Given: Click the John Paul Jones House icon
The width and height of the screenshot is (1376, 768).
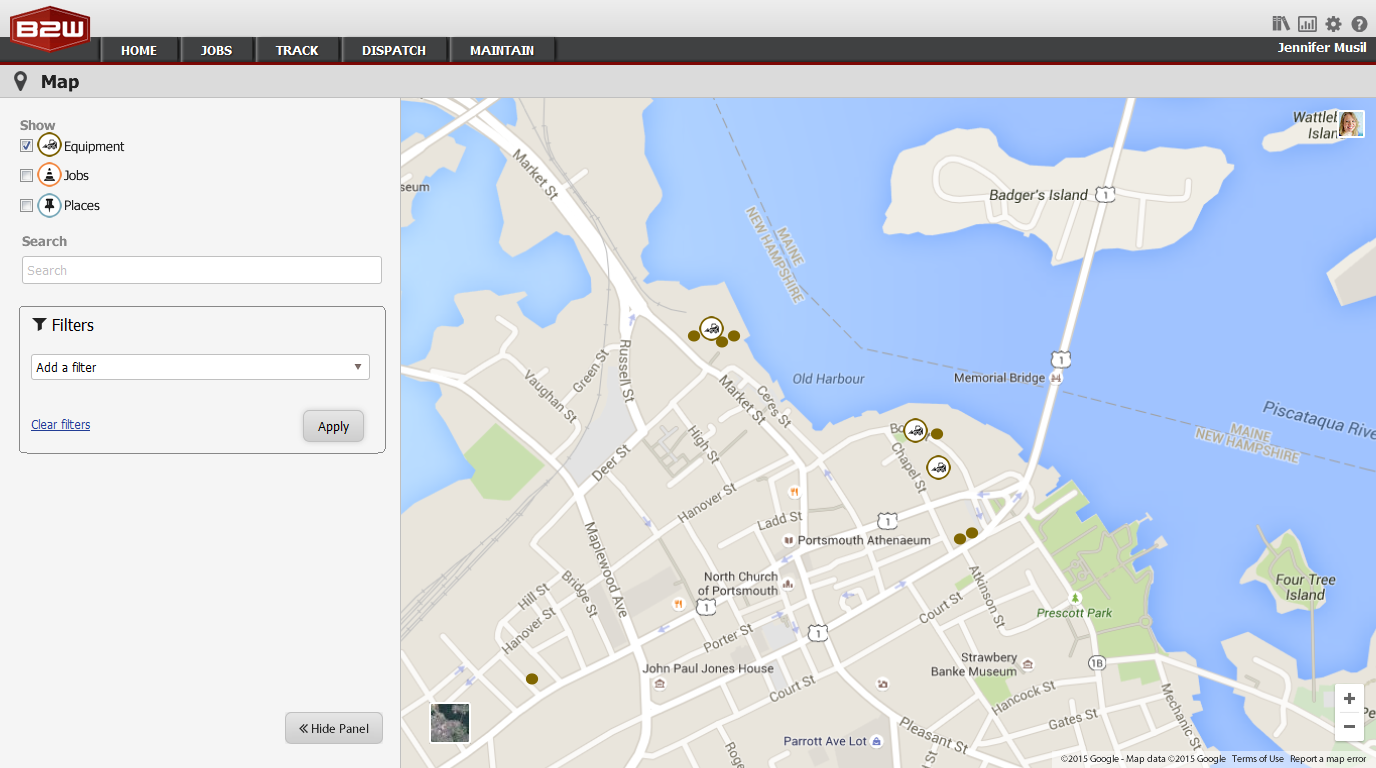Looking at the screenshot, I should (659, 684).
